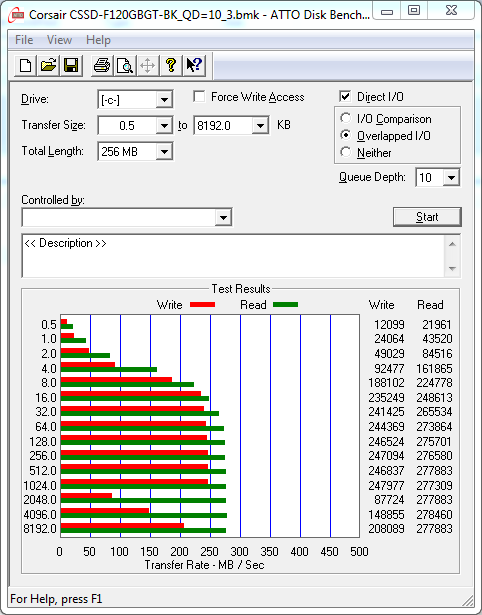Select the Neither radio button
This screenshot has height=615, width=482.
pyautogui.click(x=346, y=152)
